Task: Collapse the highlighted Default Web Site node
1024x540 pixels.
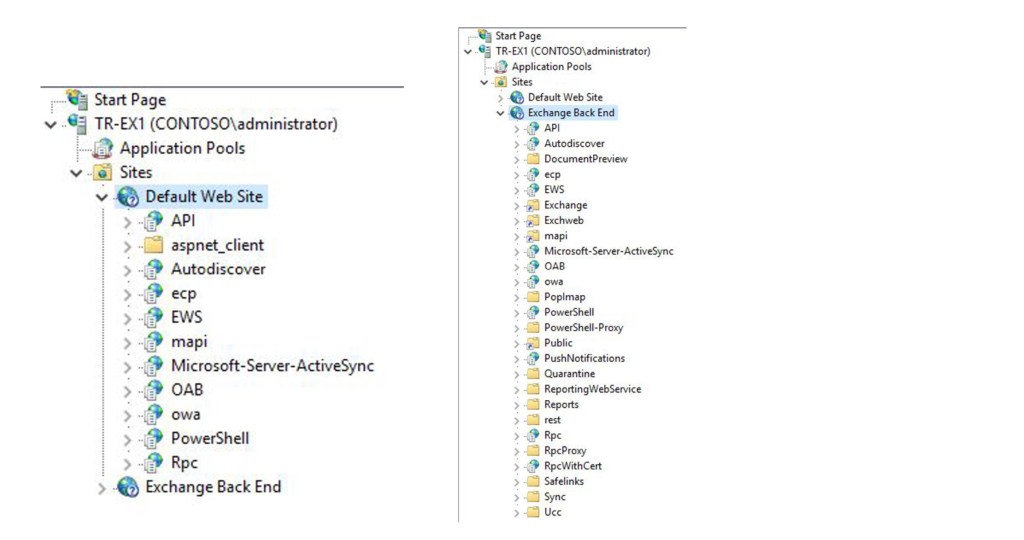Action: pos(101,197)
